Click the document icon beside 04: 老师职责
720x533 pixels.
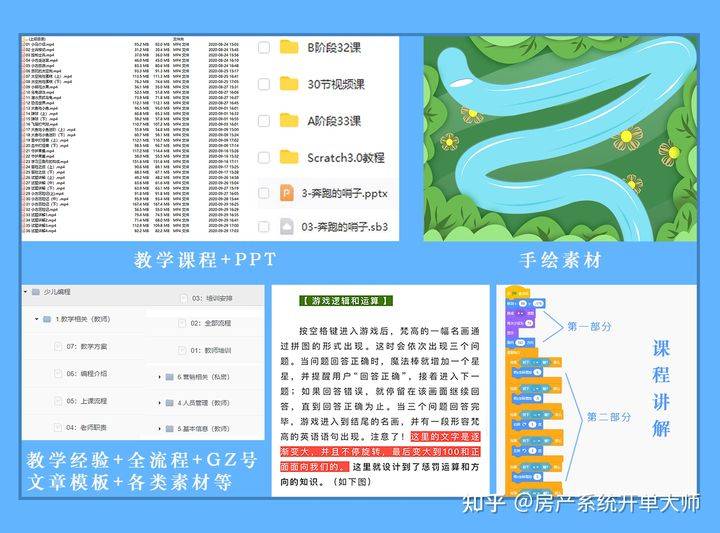click(58, 427)
